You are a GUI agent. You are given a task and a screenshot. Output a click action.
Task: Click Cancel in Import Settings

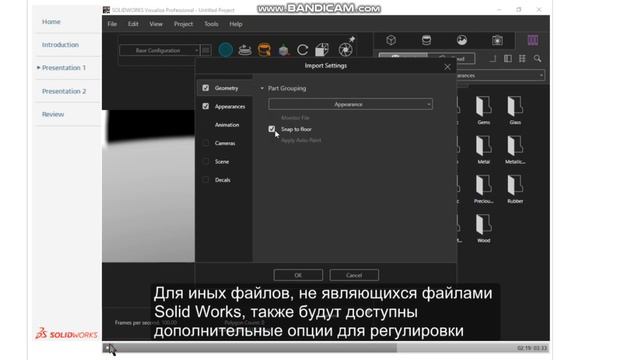click(x=354, y=275)
